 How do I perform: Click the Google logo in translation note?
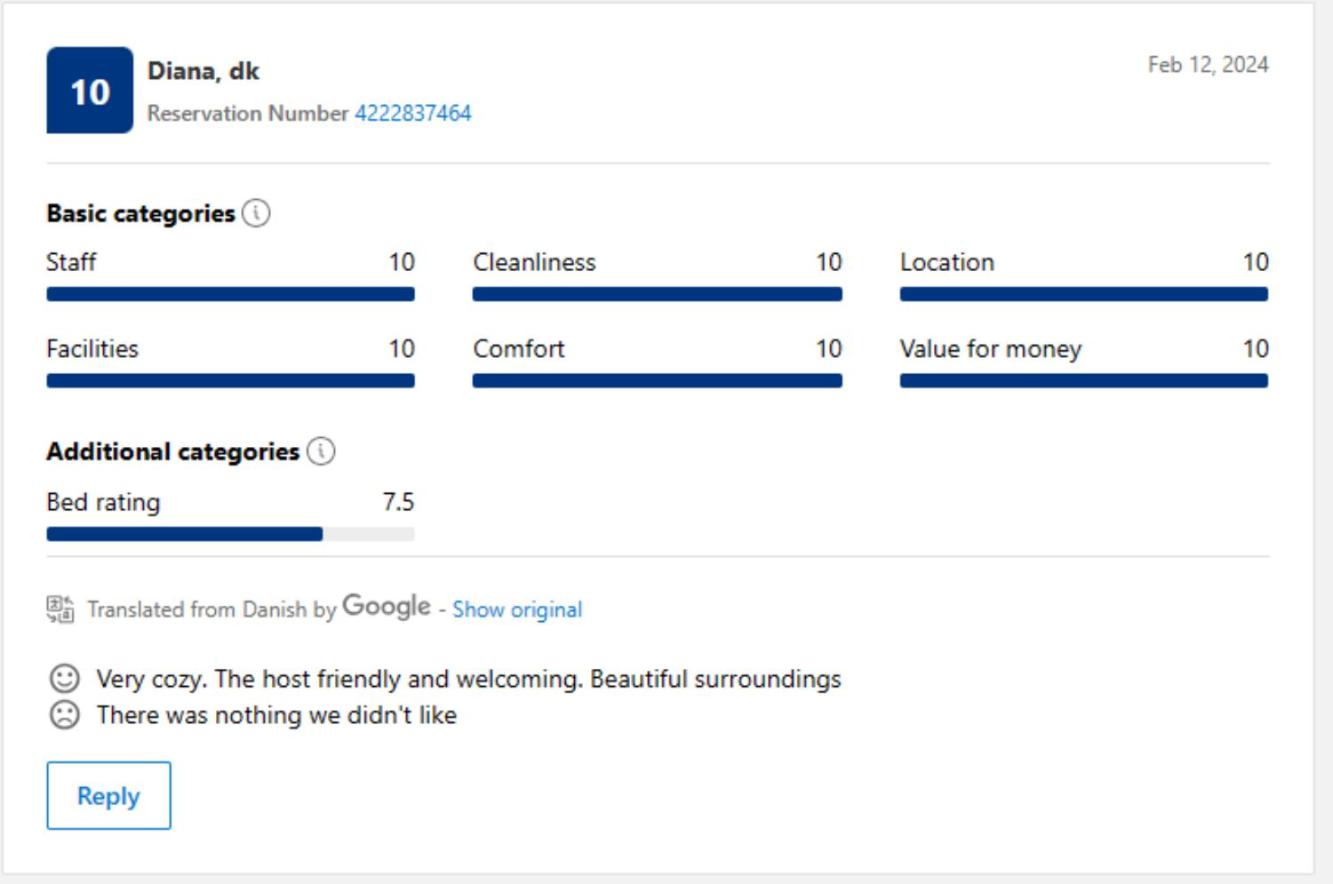point(386,607)
